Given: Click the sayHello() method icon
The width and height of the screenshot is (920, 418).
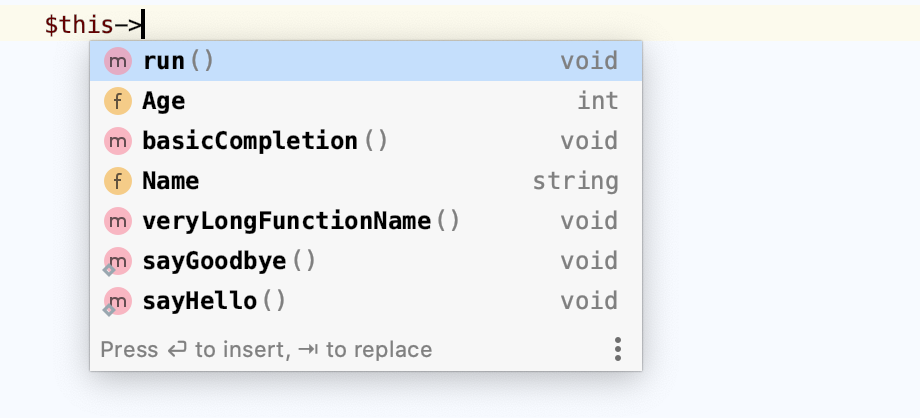Looking at the screenshot, I should pyautogui.click(x=118, y=301).
